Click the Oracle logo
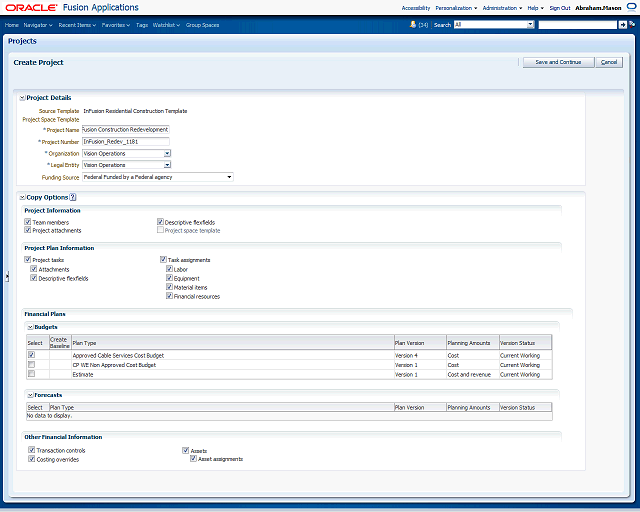Viewport: 640px width, 512px height. (33, 7)
